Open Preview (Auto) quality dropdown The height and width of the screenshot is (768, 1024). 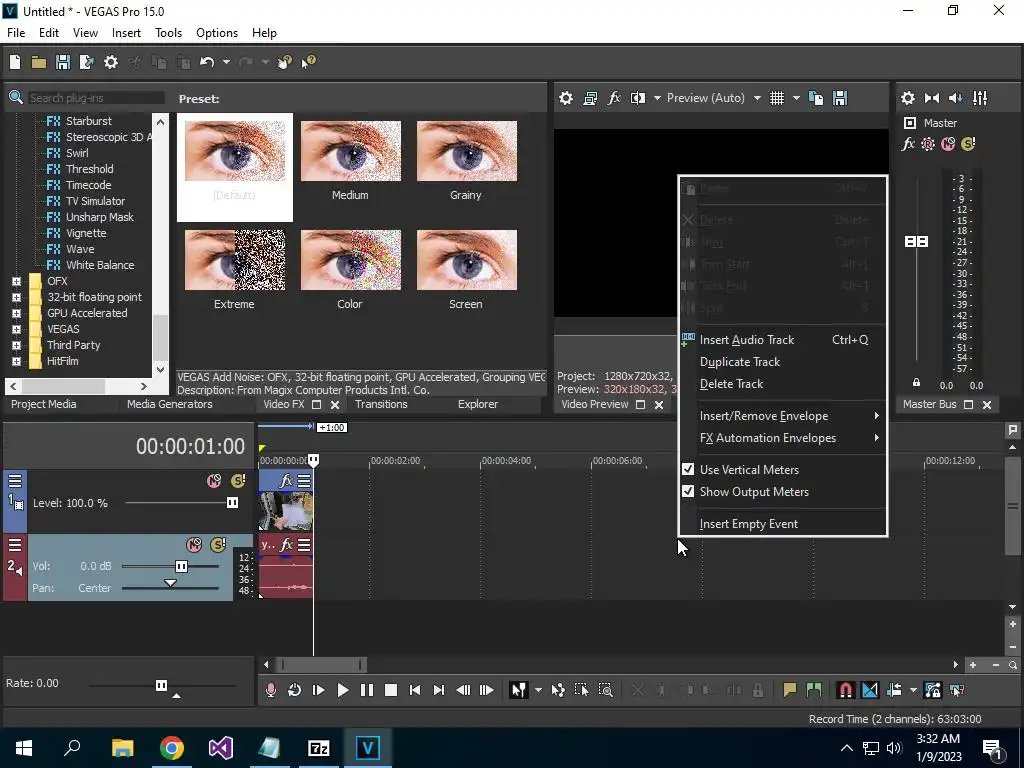[x=757, y=98]
